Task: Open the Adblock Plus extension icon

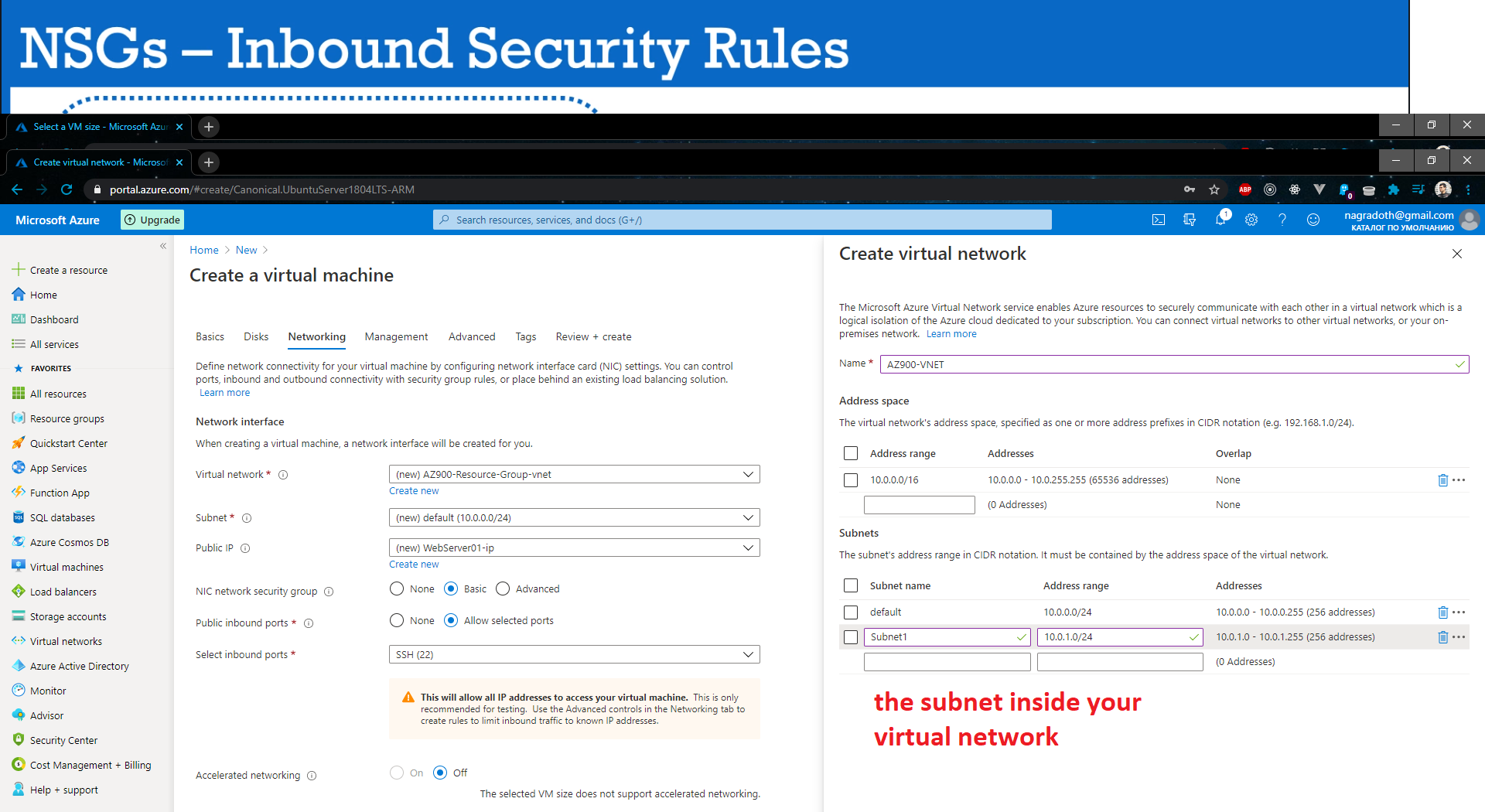Action: tap(1245, 189)
